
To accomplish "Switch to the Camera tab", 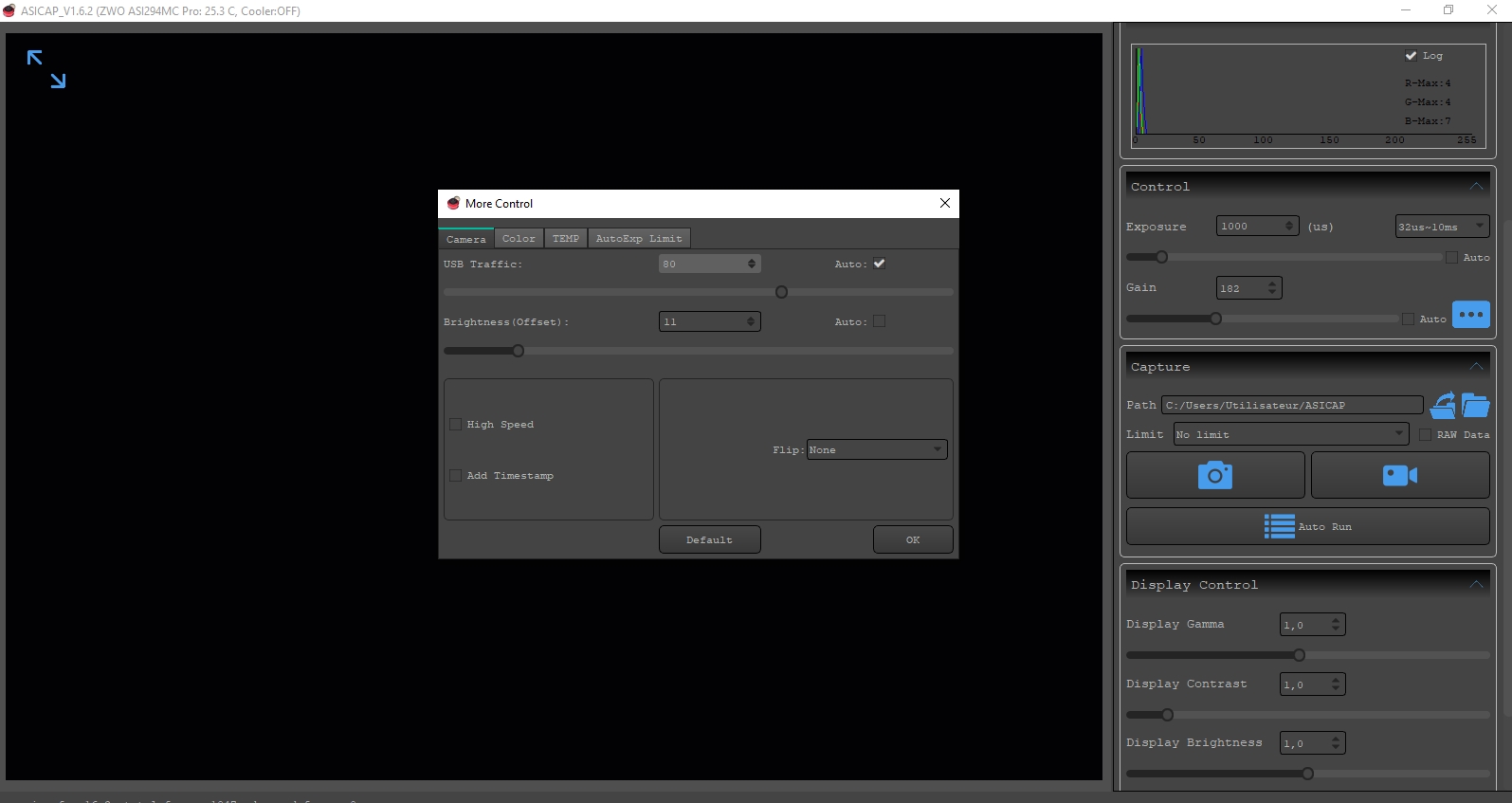I will point(466,239).
